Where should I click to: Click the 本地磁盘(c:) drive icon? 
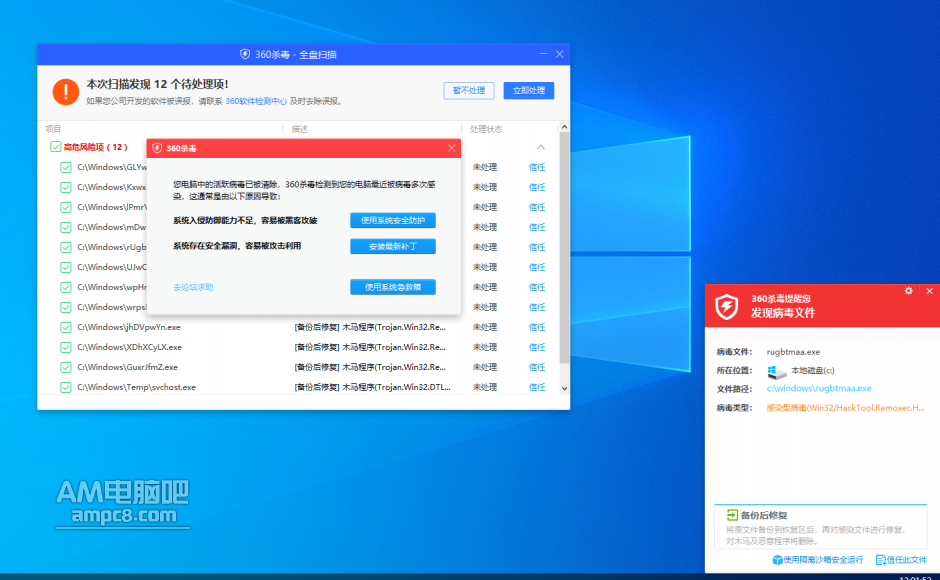pos(776,372)
